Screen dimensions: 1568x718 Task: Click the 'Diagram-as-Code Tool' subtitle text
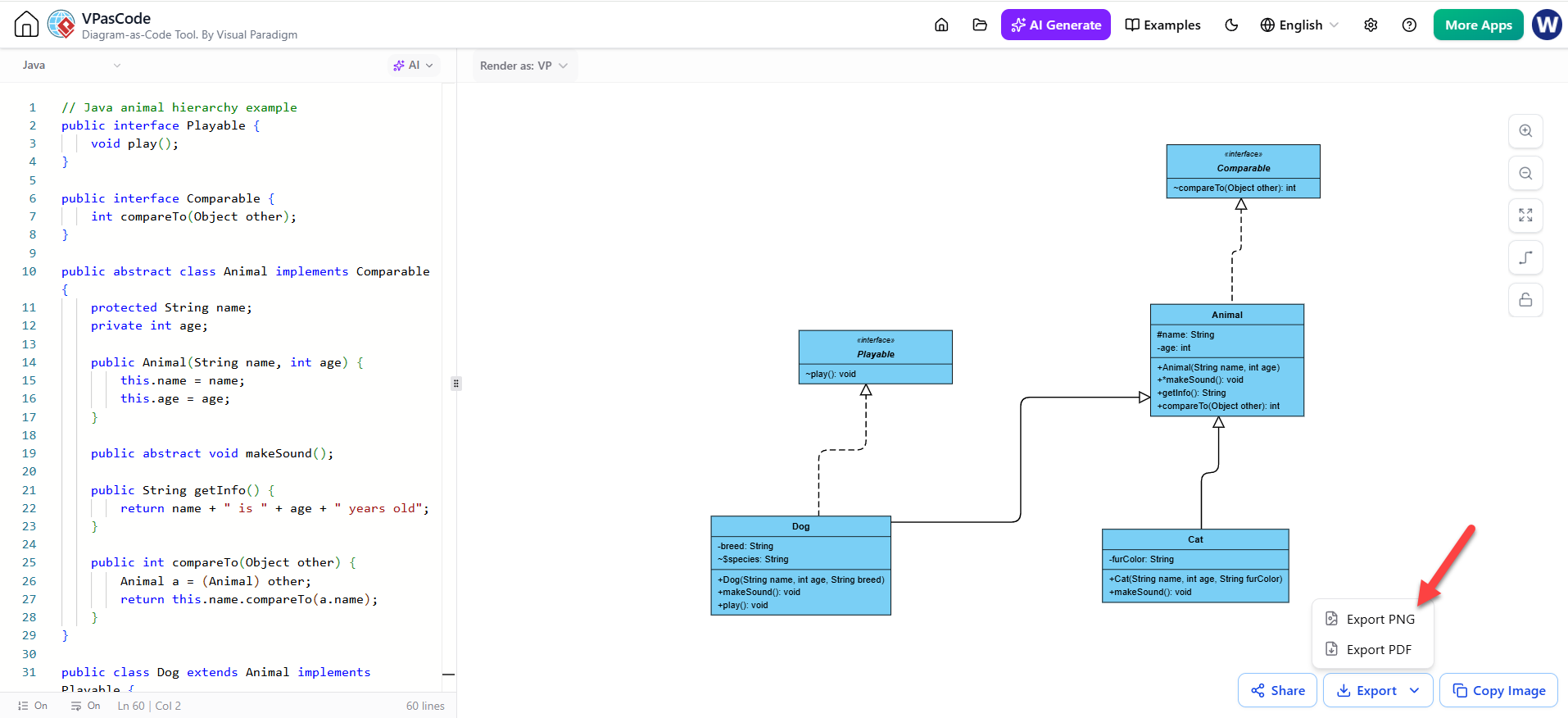[189, 35]
